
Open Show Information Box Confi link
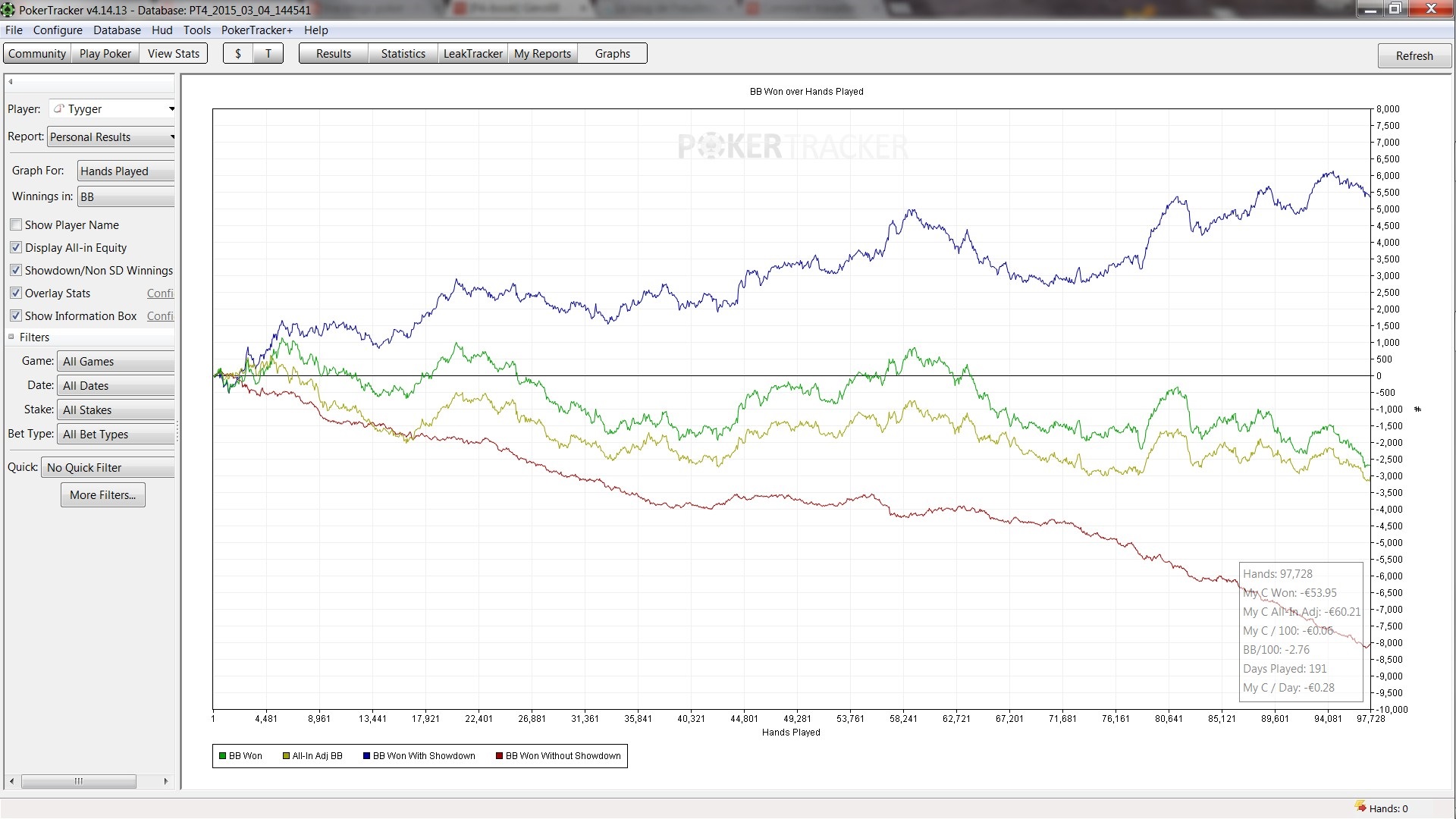click(160, 316)
